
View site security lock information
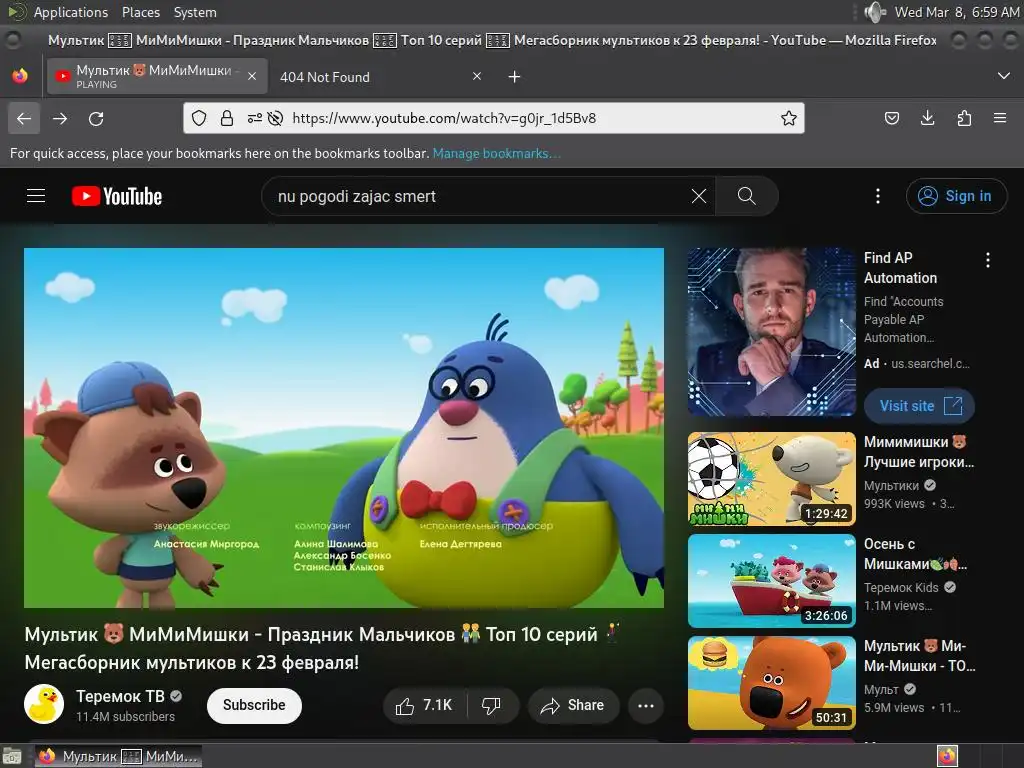click(227, 118)
